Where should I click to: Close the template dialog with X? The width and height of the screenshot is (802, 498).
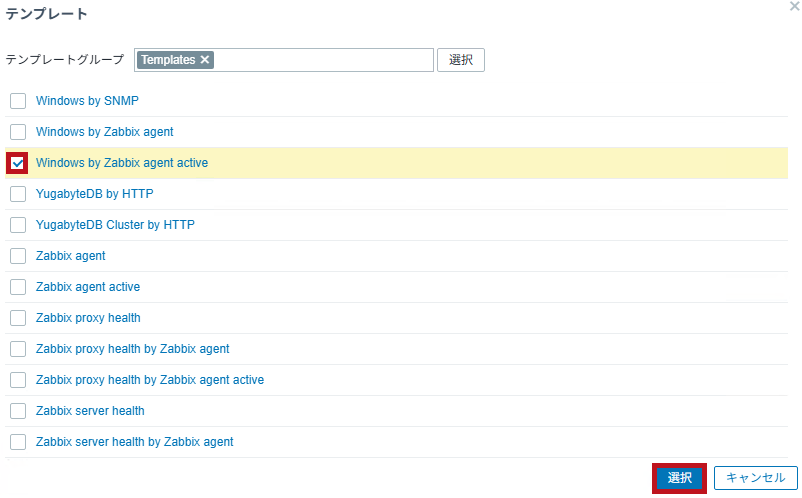[795, 7]
